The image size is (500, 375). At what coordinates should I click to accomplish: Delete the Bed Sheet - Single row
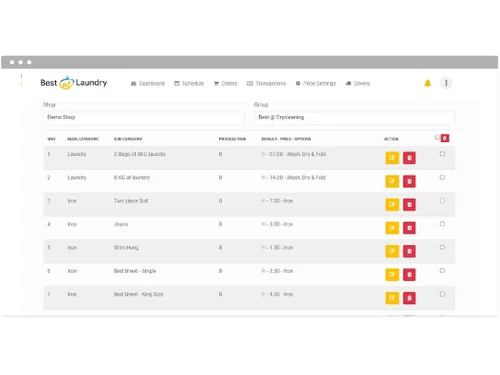pyautogui.click(x=409, y=274)
